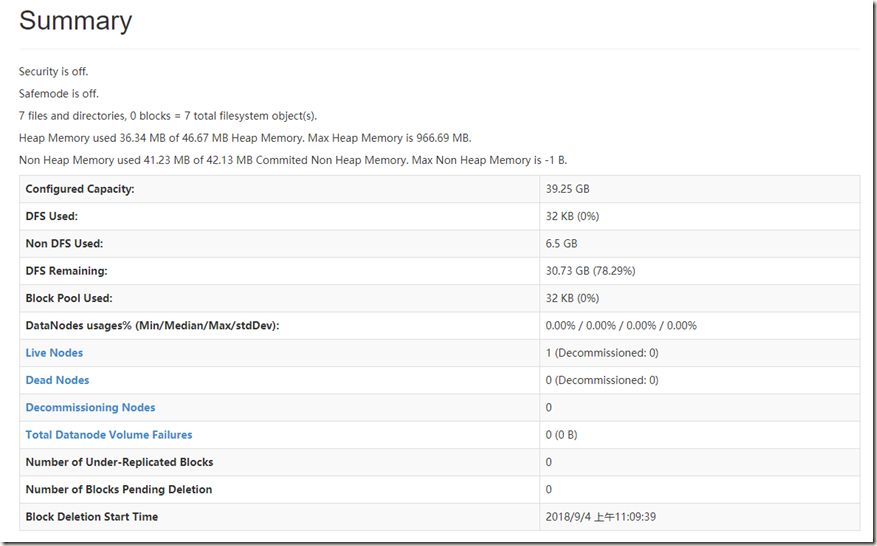Click the Block Deletion Start Time timestamp
This screenshot has width=877, height=546.
[600, 517]
